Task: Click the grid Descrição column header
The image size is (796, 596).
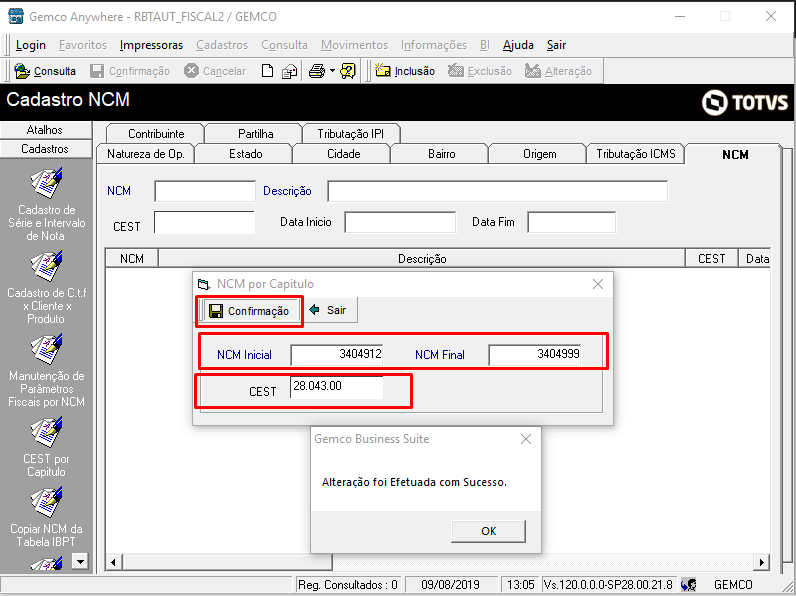Action: (x=422, y=259)
